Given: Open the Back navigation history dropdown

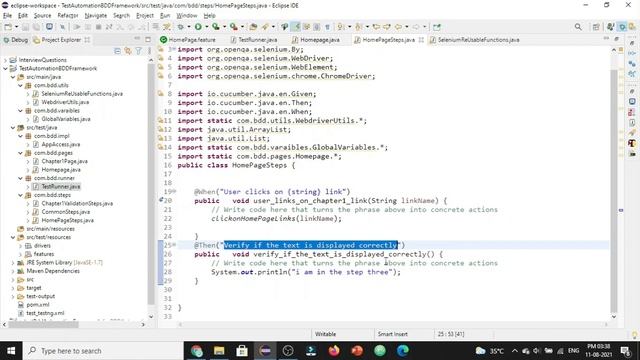Looking at the screenshot, I should 407,27.
